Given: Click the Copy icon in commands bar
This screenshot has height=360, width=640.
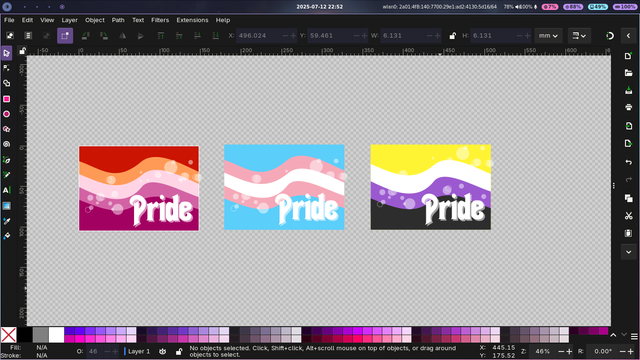Looking at the screenshot, I should coord(629,198).
